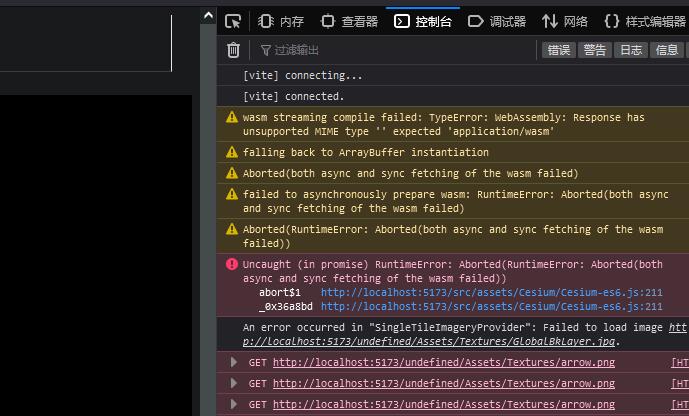Viewport: 689px width, 416px height.
Task: Toggle the 信息 (info) filter
Action: 666,50
